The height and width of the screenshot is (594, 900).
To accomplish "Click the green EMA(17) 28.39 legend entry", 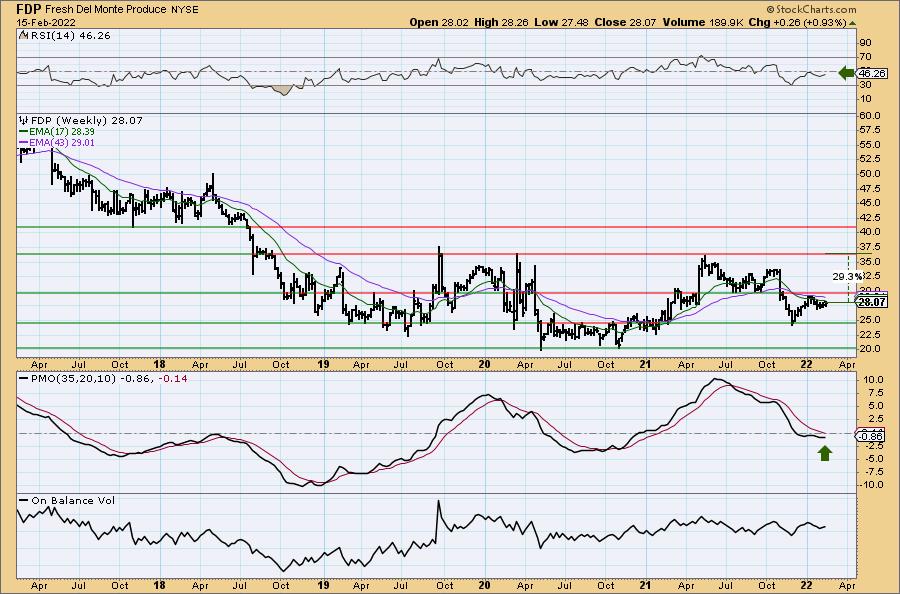I will (57, 131).
